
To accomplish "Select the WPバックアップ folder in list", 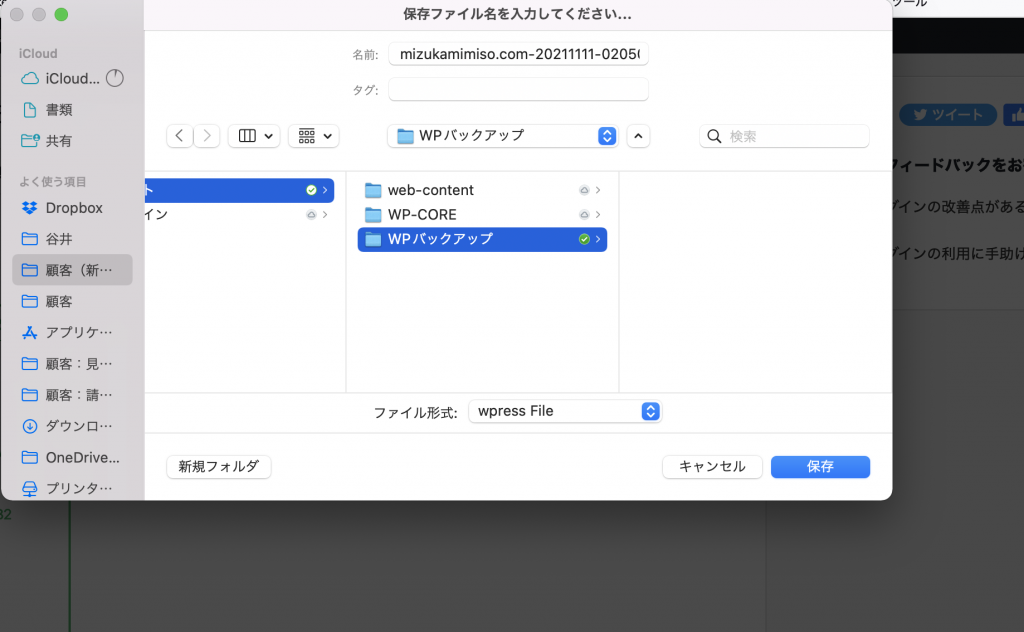I will [x=440, y=240].
